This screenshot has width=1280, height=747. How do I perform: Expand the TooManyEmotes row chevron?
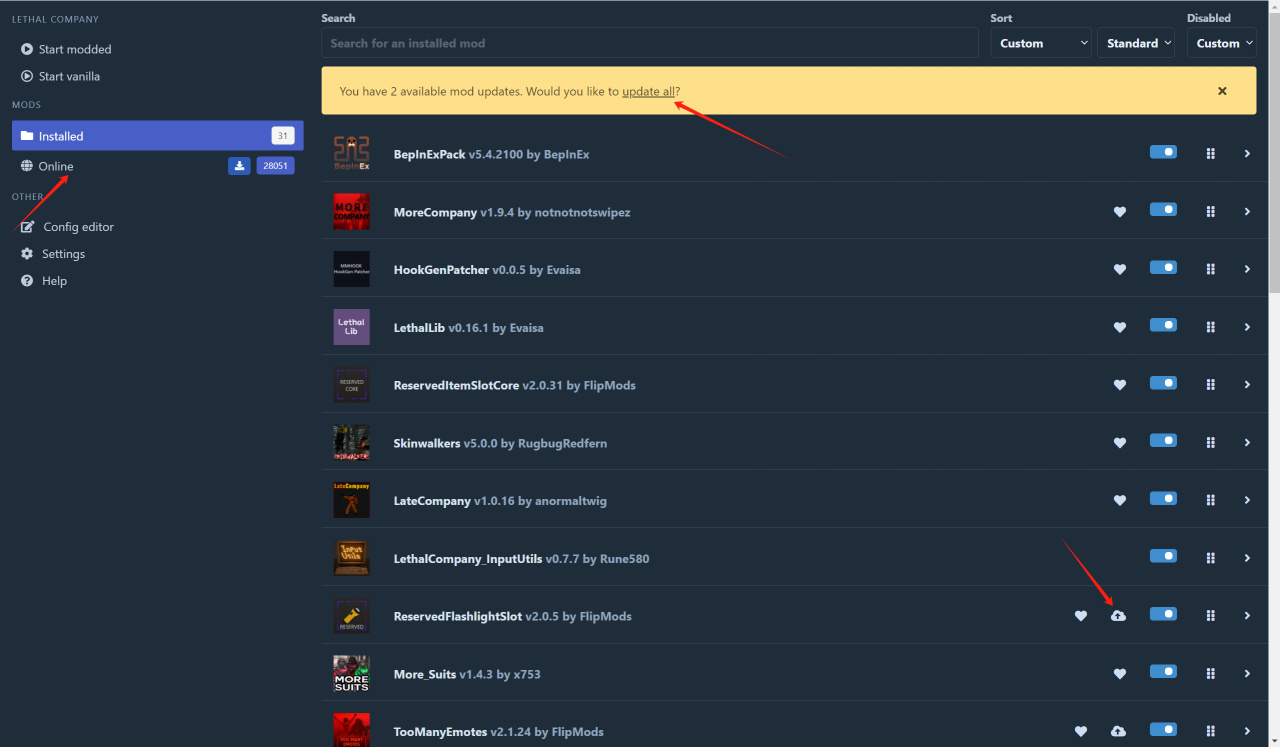1247,731
